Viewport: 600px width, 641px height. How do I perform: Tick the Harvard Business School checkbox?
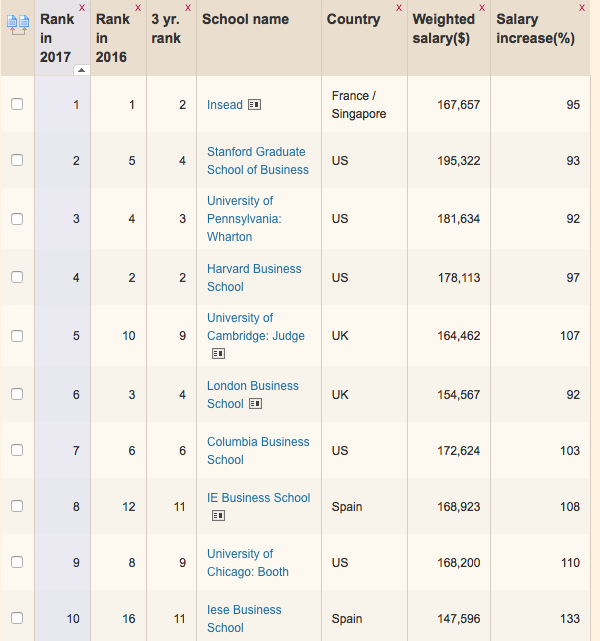(17, 277)
